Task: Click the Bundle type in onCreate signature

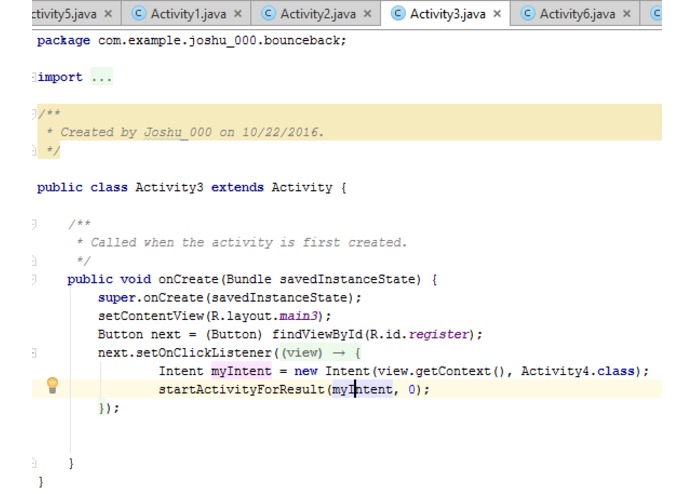Action: coord(249,280)
